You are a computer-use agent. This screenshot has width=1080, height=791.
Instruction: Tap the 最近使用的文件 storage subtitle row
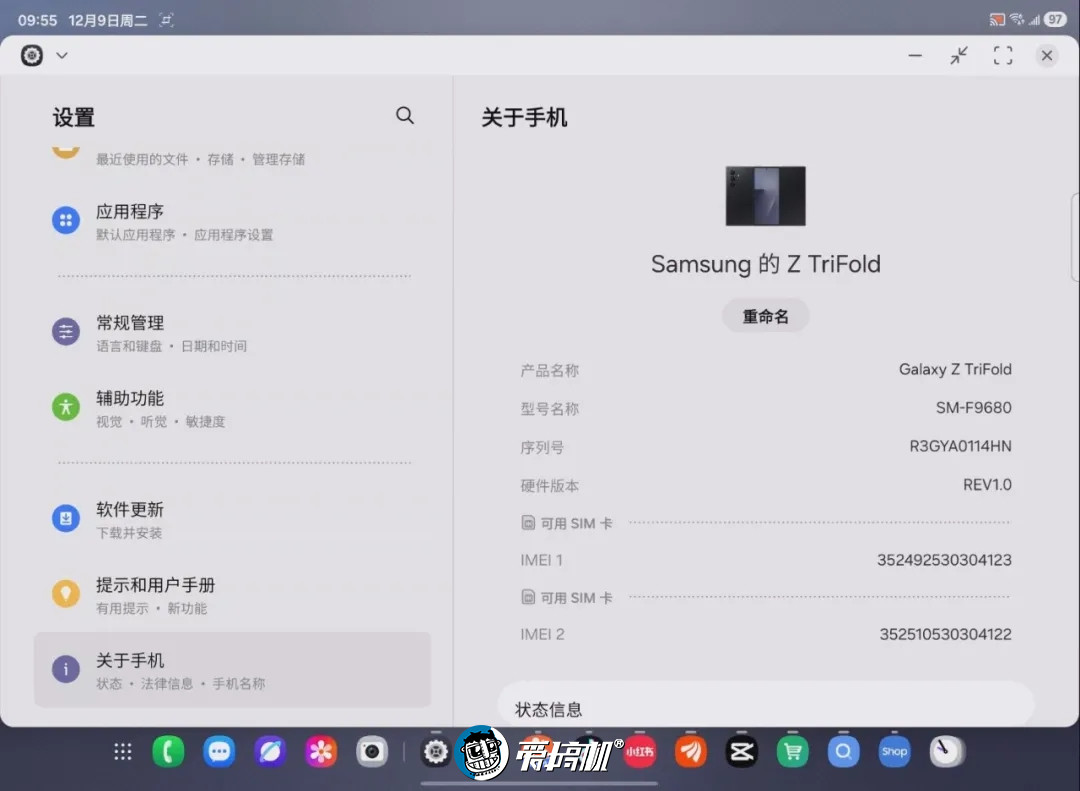coord(200,159)
